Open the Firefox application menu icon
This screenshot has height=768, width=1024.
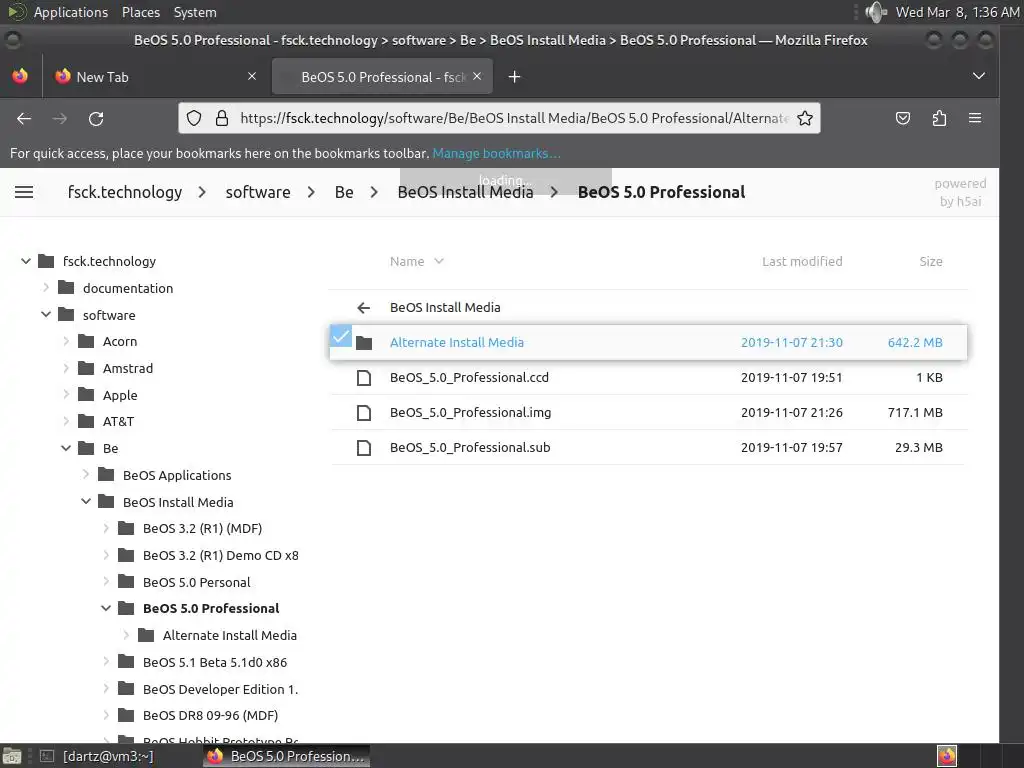975,118
